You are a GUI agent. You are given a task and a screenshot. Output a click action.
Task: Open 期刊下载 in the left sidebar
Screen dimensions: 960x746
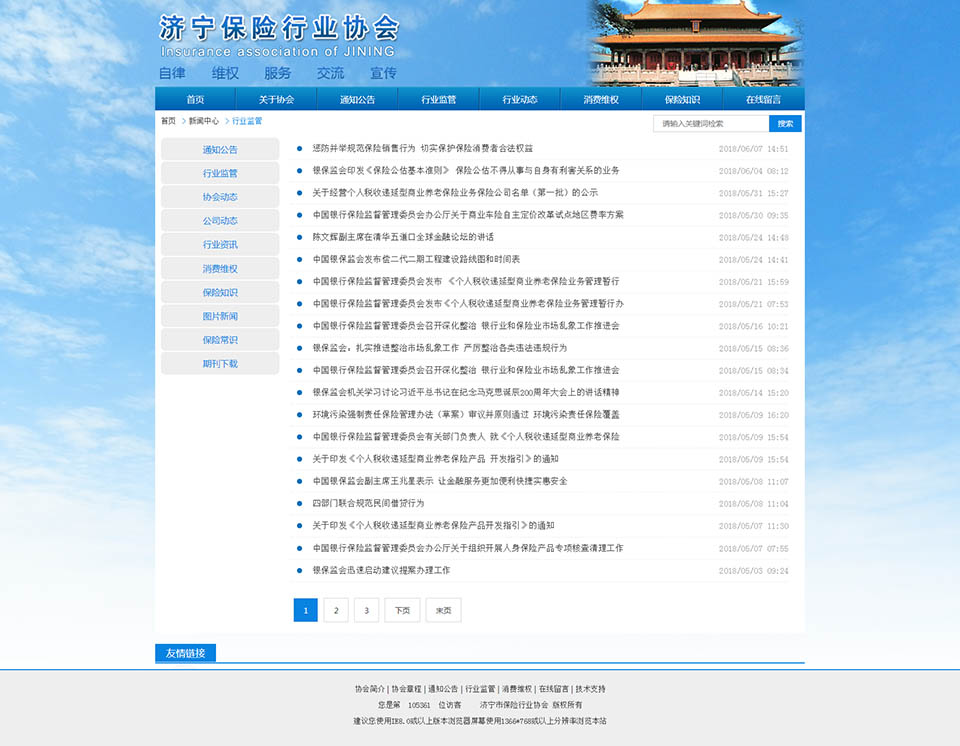[220, 363]
